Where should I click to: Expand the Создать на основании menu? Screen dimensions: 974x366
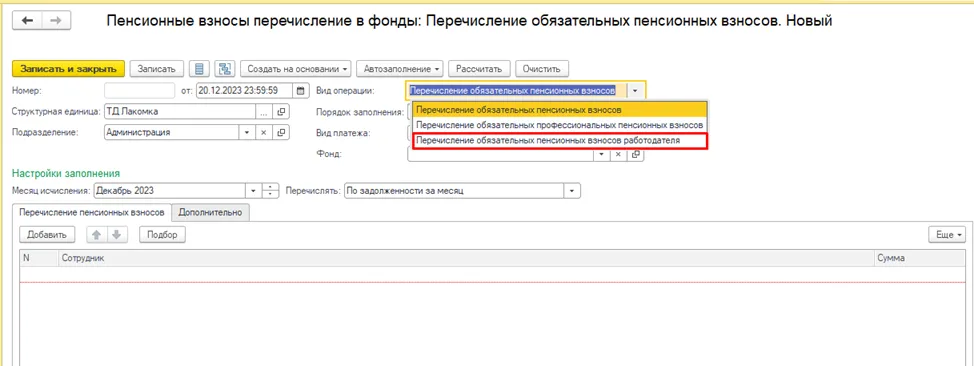[296, 69]
